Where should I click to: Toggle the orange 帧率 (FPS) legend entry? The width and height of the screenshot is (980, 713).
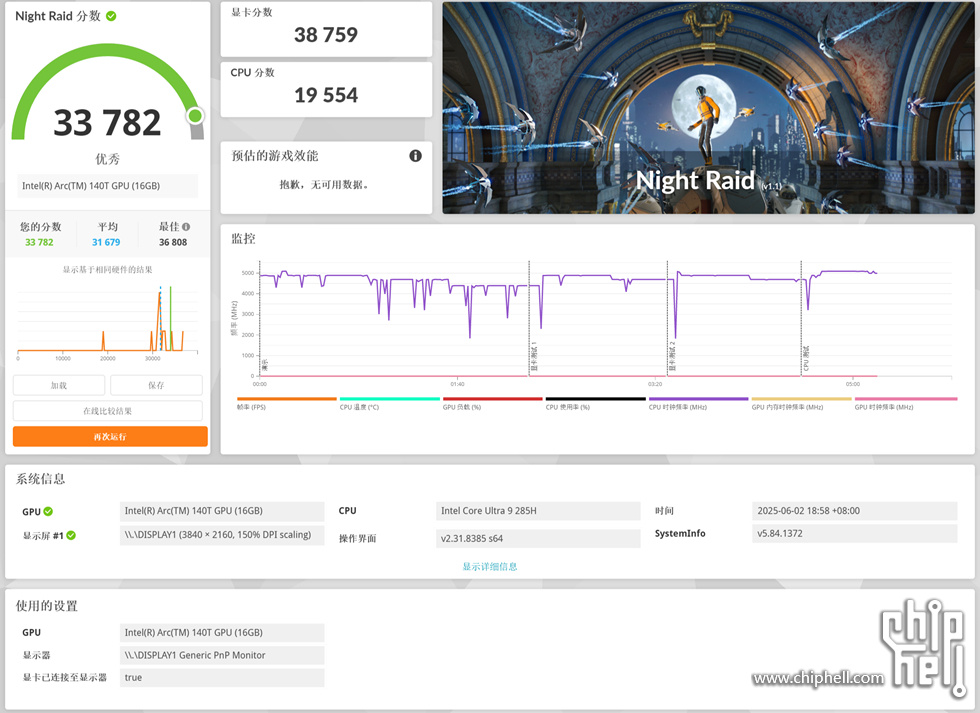[x=286, y=403]
